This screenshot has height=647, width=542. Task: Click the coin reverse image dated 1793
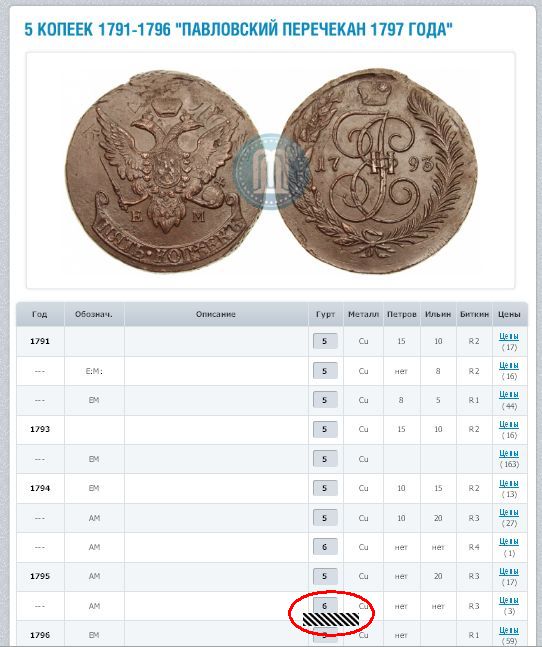point(376,170)
